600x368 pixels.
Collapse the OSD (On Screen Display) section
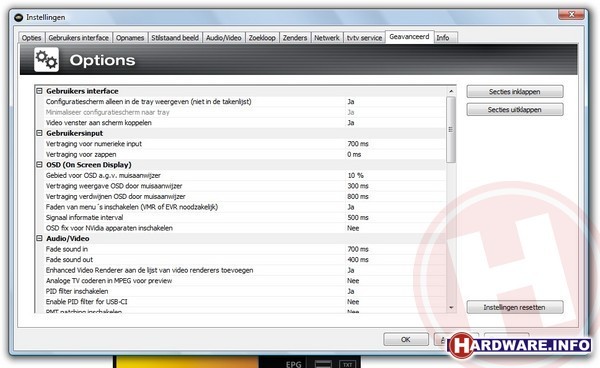[x=39, y=164]
